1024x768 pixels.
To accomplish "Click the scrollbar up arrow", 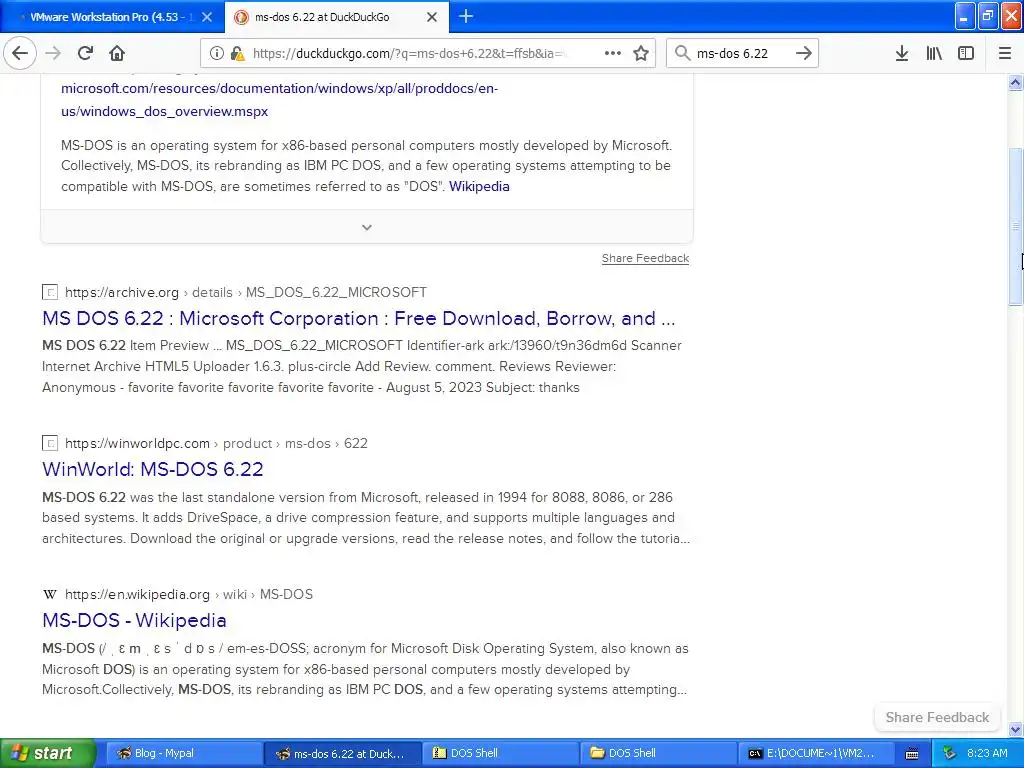I will pyautogui.click(x=1015, y=82).
